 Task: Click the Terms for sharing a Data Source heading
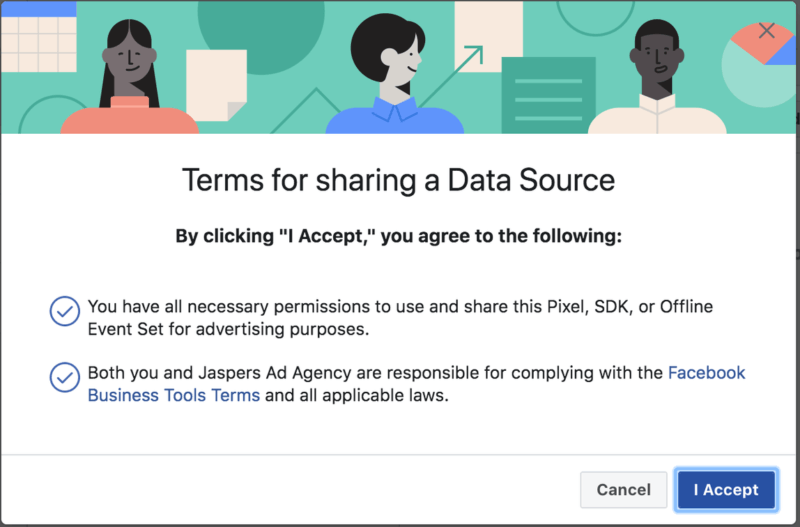[x=398, y=181]
